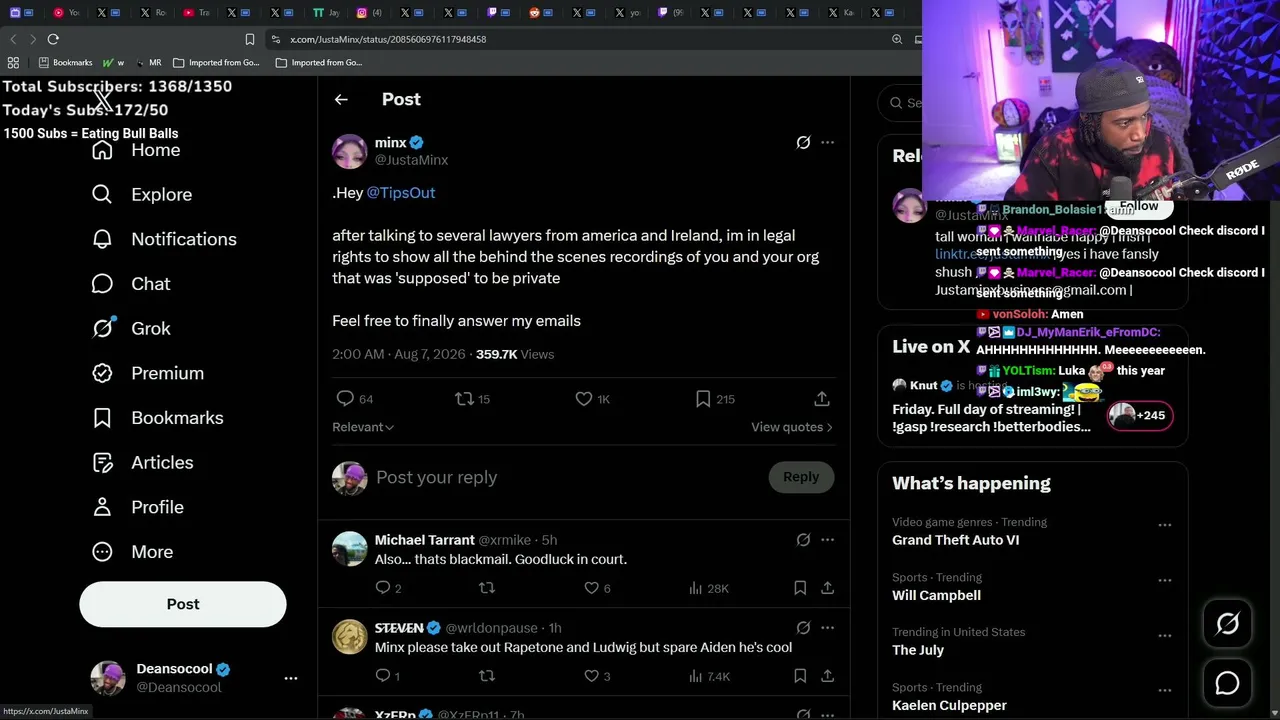Click the reply icon on minx's post
1280x720 pixels.
coord(345,398)
